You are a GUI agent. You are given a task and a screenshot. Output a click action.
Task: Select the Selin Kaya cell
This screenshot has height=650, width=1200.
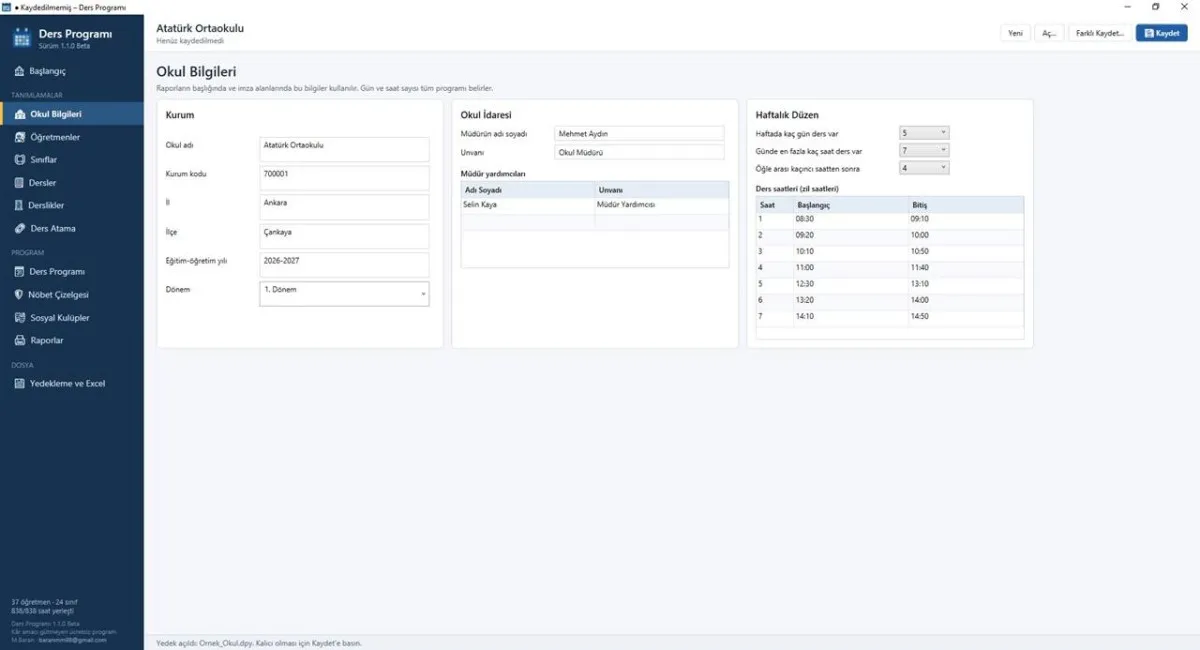point(527,205)
